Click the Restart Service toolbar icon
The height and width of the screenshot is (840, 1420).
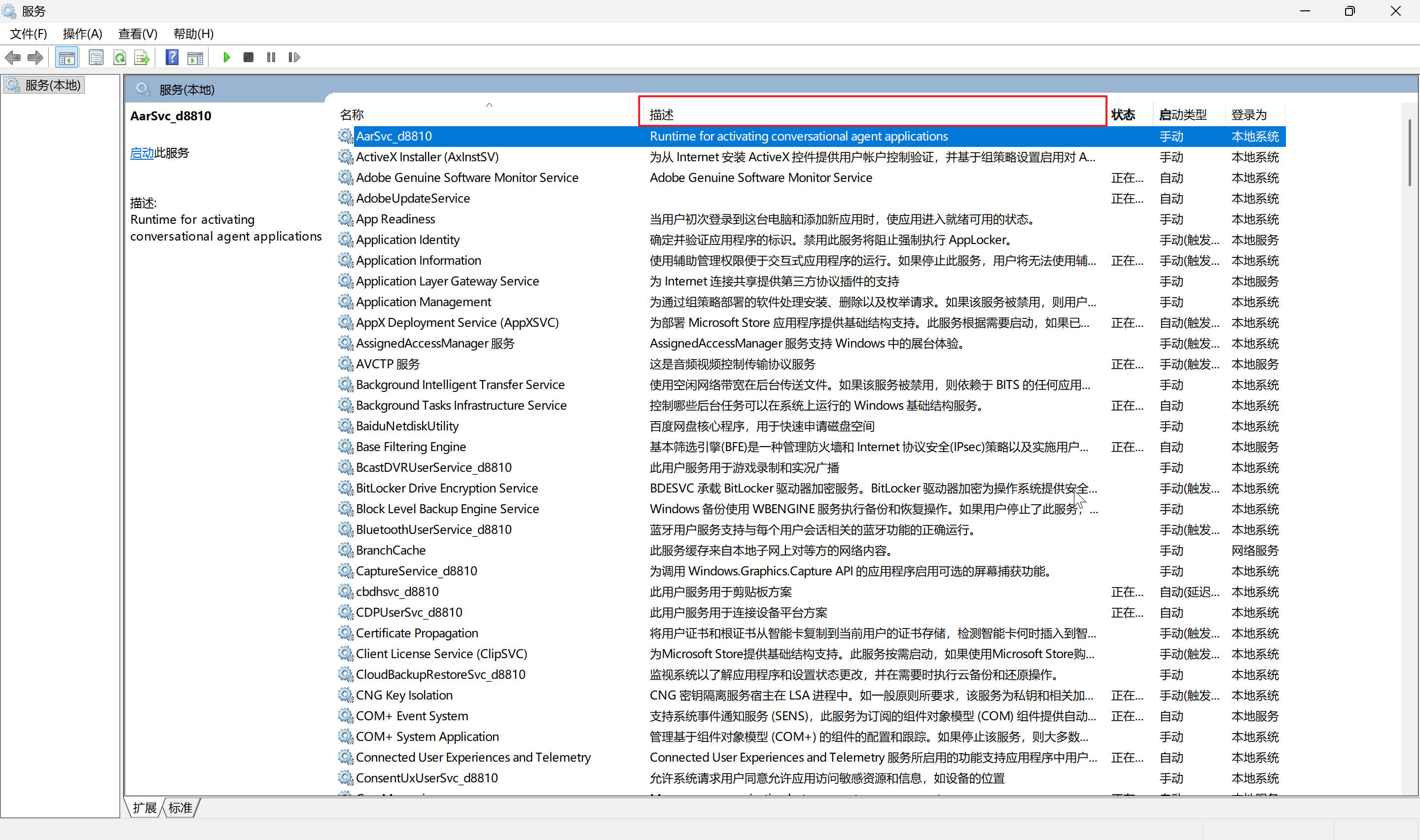294,57
